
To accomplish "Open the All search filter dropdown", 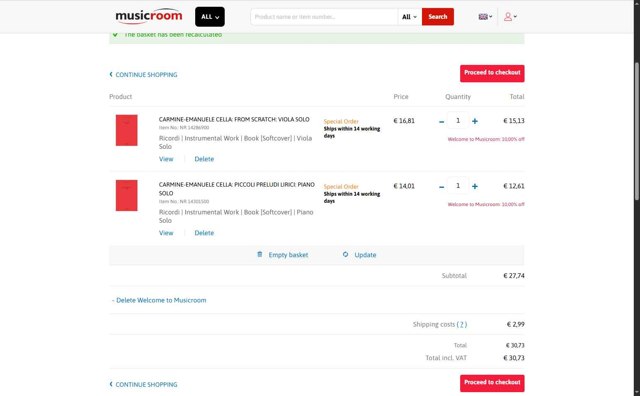I will pyautogui.click(x=409, y=17).
